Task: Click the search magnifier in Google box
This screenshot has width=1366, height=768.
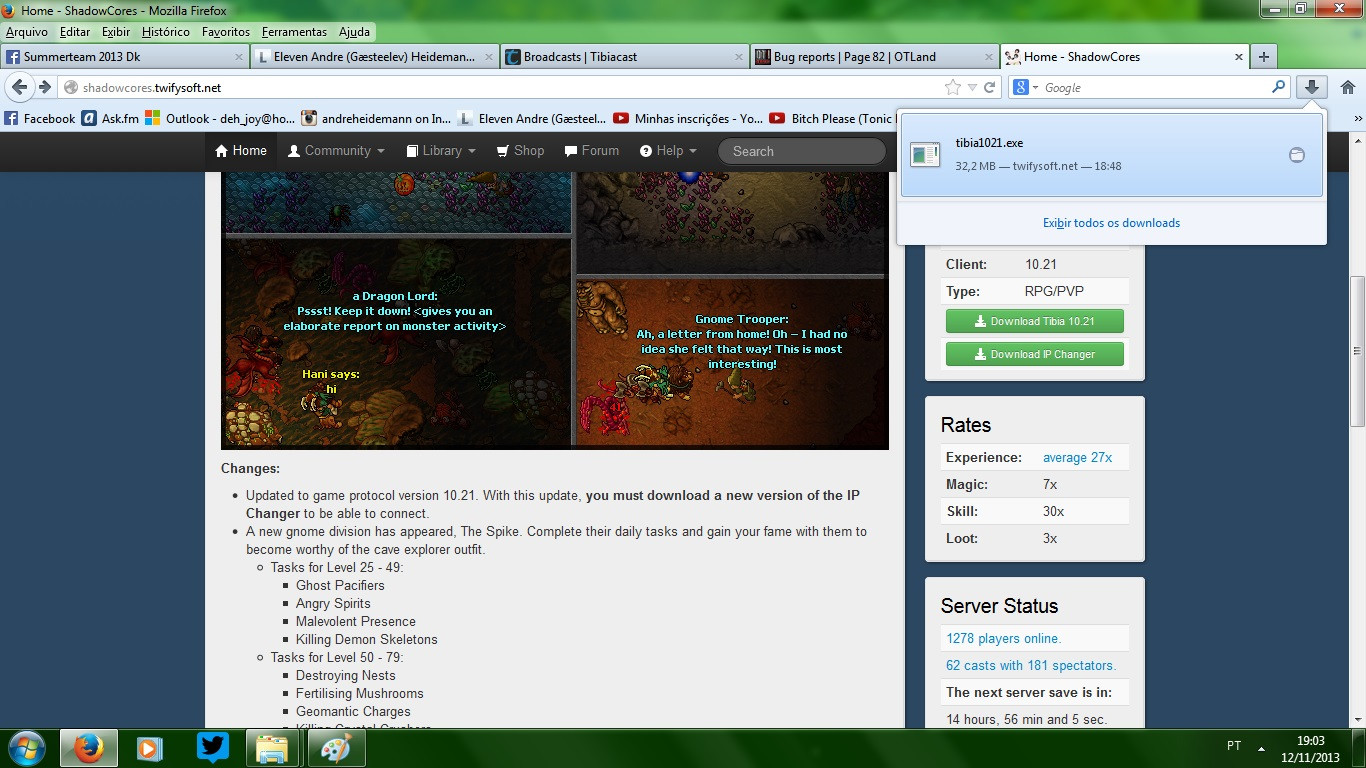Action: pyautogui.click(x=1278, y=87)
